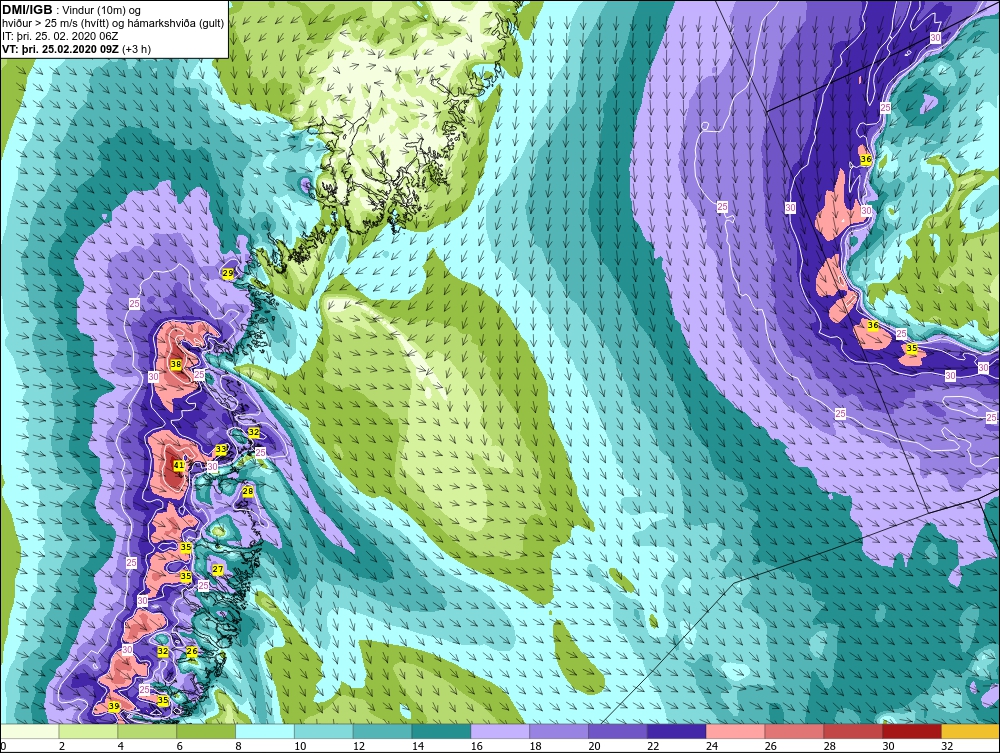Screen dimensions: 1000x753
Task: Click the DMI/IGB title text
Action: pos(27,10)
